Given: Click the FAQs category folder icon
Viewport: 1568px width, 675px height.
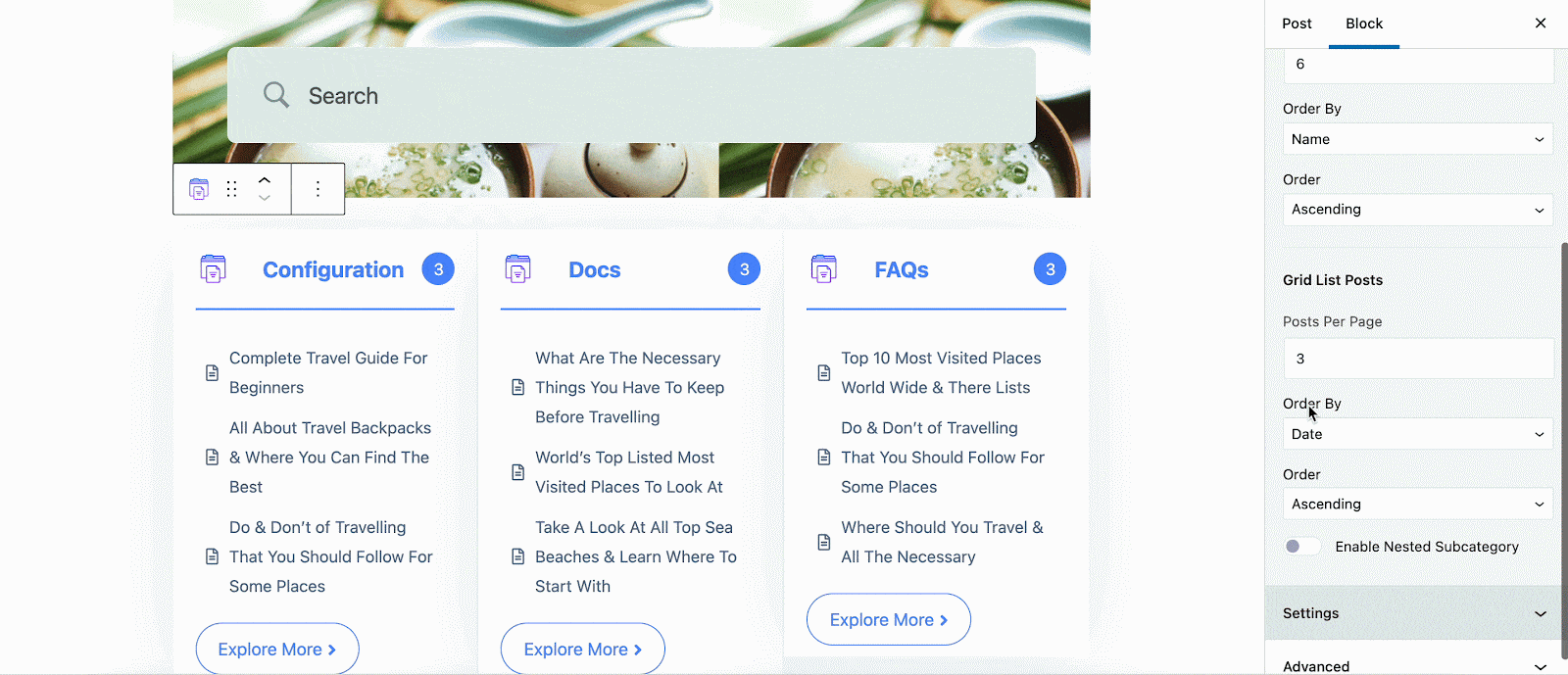Looking at the screenshot, I should [x=824, y=268].
